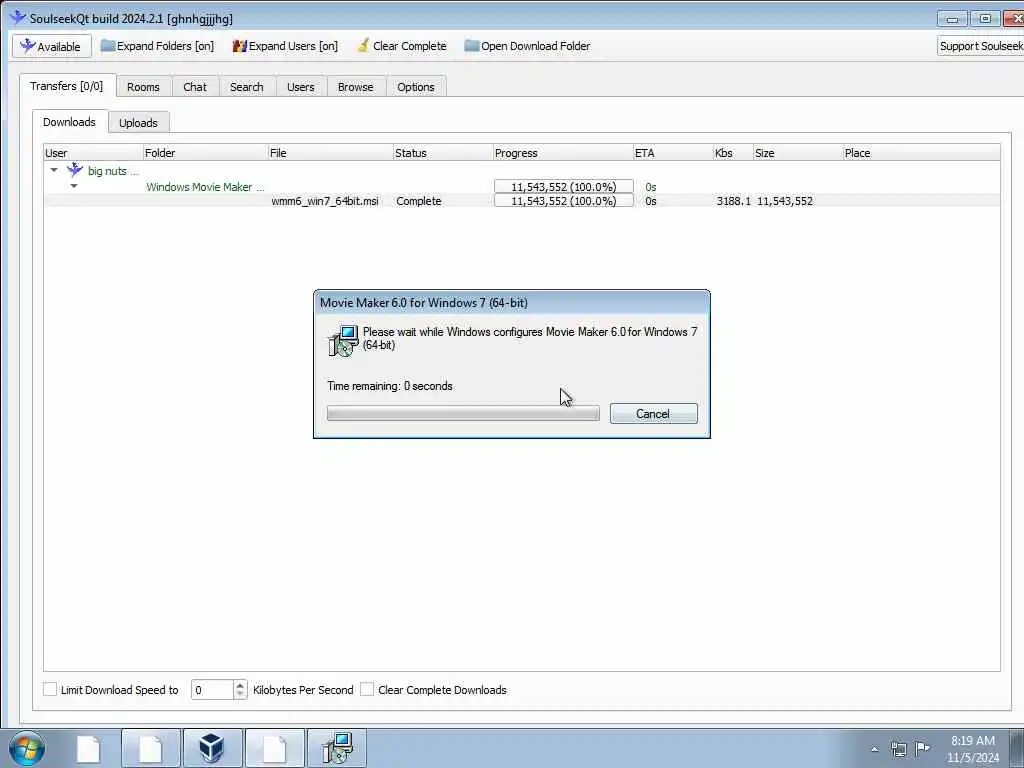Image resolution: width=1024 pixels, height=768 pixels.
Task: Click the Available status bird icon
Action: point(27,46)
